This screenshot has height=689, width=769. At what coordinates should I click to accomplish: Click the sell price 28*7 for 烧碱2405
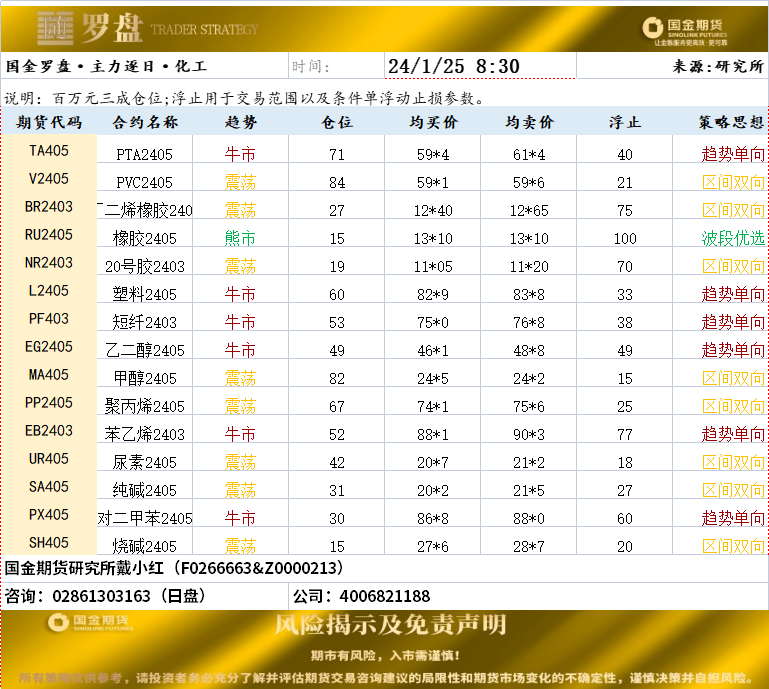[529, 546]
